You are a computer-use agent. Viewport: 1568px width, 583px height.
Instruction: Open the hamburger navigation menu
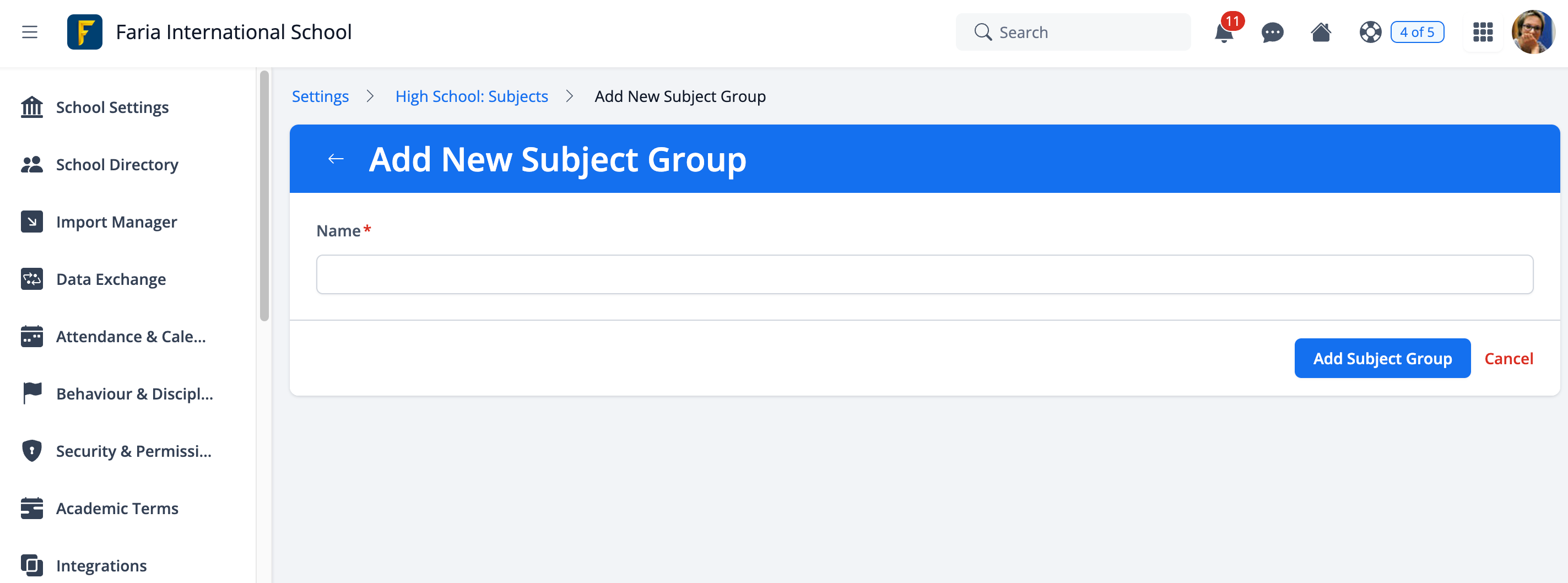30,33
